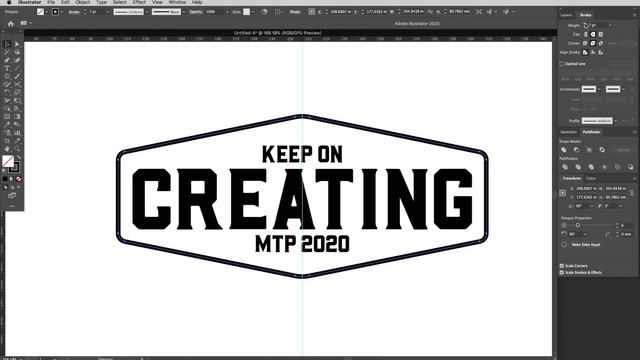Screen dimensions: 640x360
Task: Switch to the Swatches tab
Action: pos(568,132)
